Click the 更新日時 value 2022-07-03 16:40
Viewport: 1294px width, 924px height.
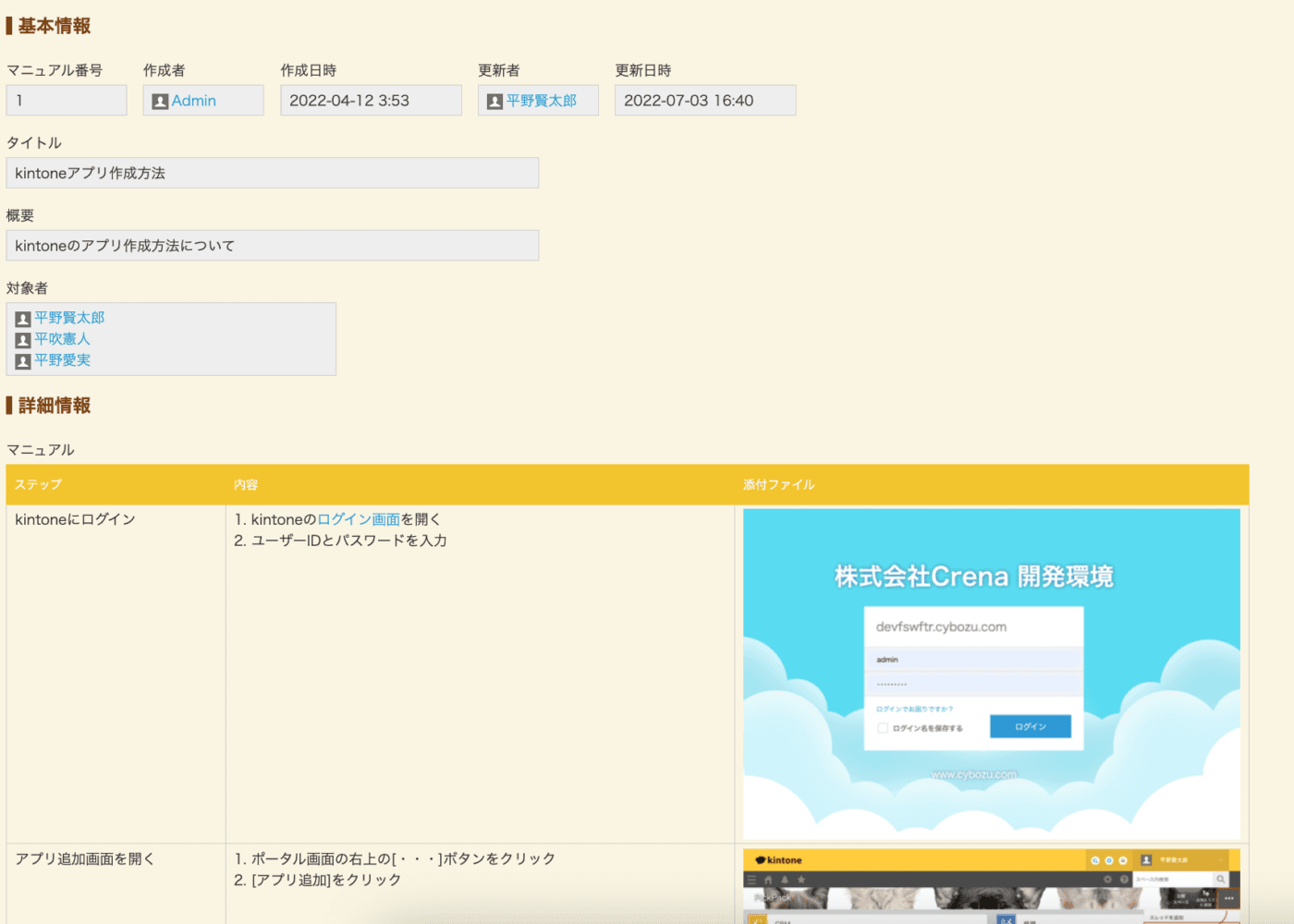coord(705,101)
